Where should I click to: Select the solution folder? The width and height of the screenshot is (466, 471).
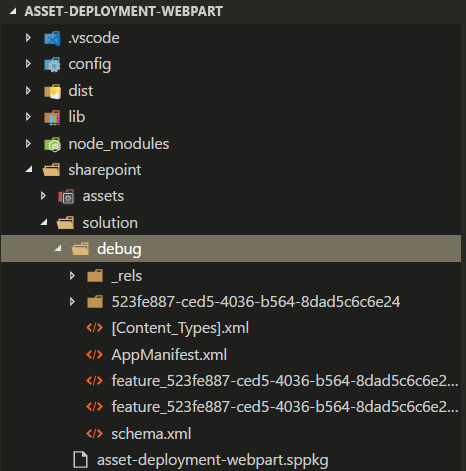110,223
